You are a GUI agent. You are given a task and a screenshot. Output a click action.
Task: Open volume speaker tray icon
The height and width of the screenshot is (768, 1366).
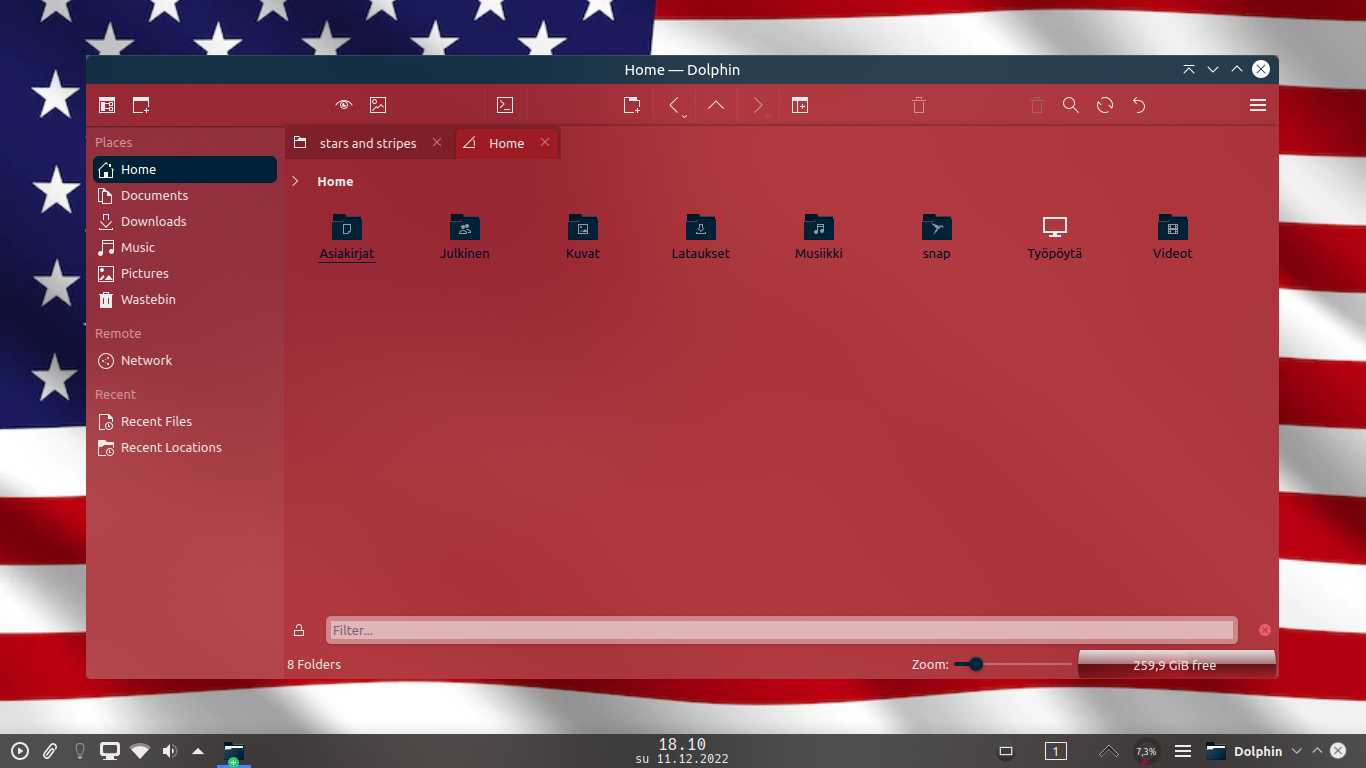tap(170, 751)
